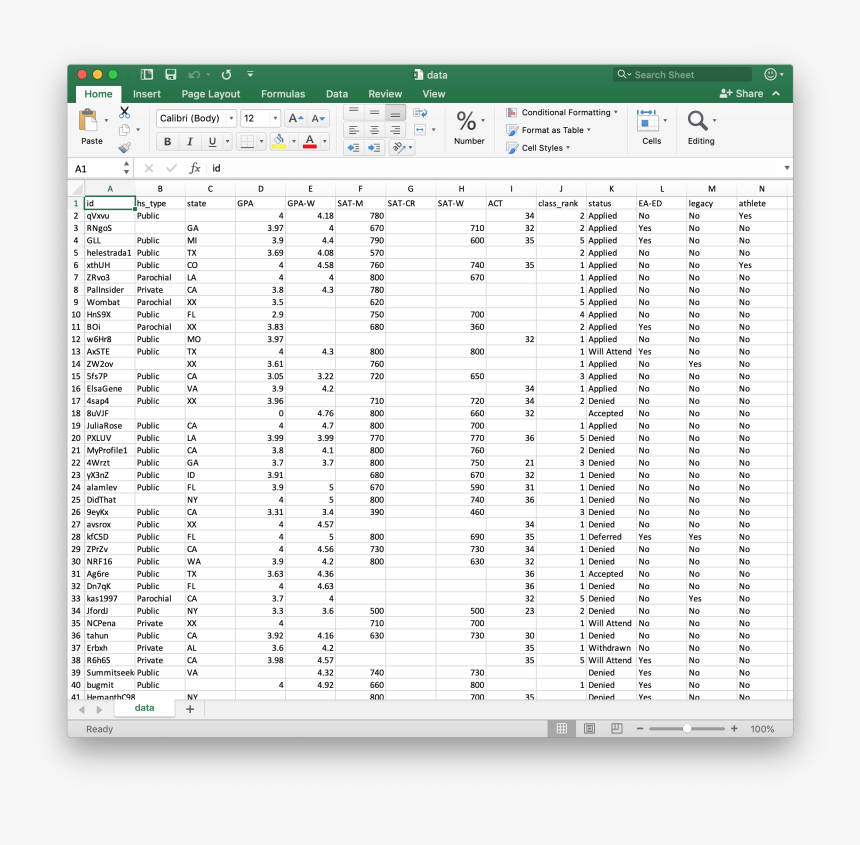Click the Wrap Text icon

point(420,113)
